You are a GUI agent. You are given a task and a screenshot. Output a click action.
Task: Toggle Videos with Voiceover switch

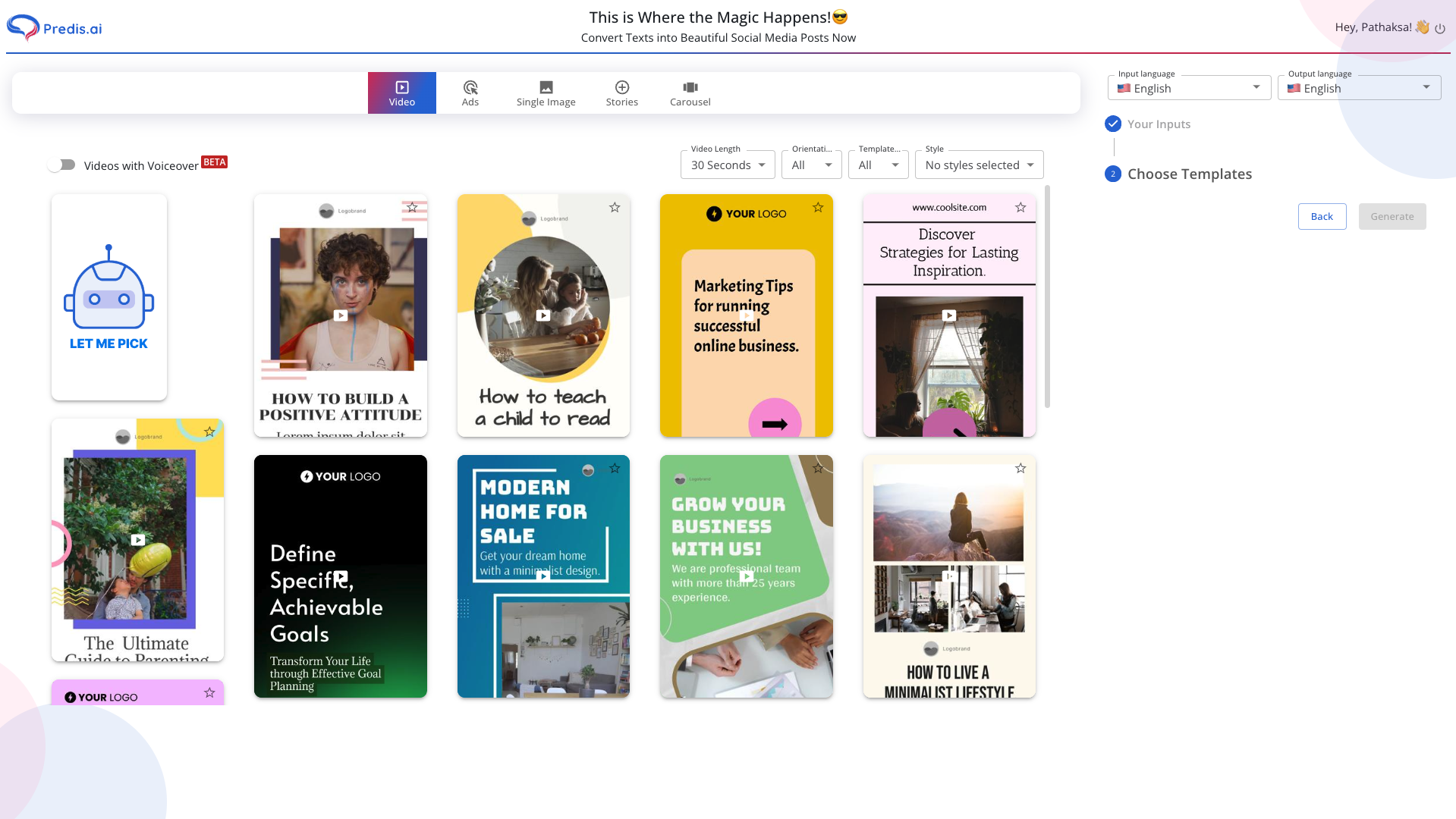(62, 165)
